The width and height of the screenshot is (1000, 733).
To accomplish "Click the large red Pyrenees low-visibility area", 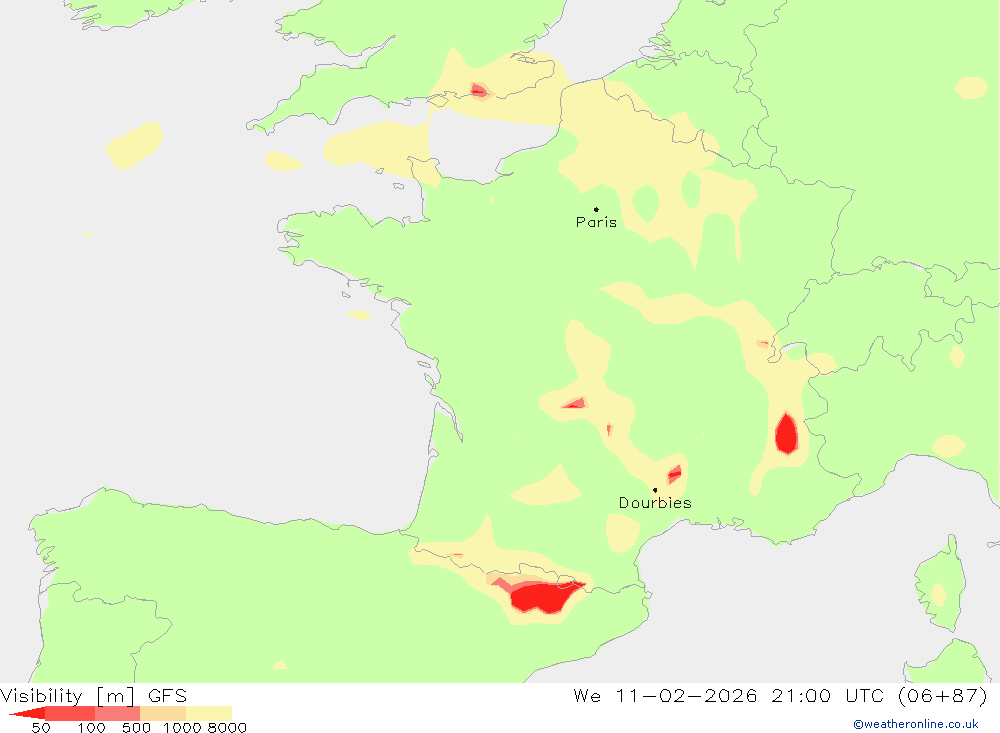I will click(540, 597).
